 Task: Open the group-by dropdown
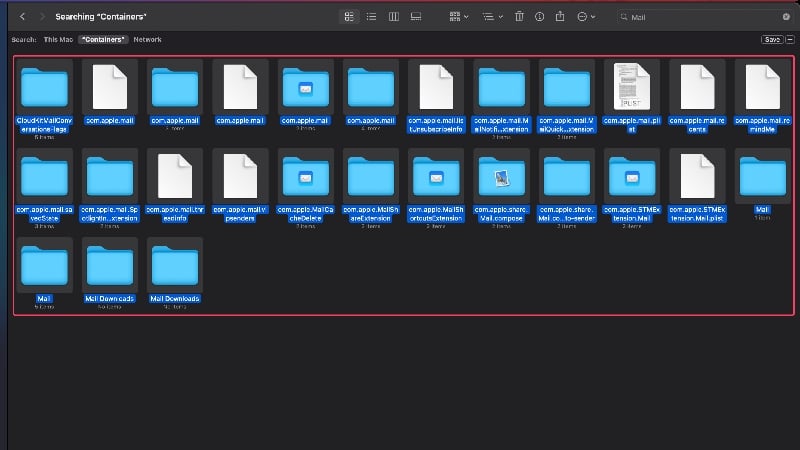[459, 17]
